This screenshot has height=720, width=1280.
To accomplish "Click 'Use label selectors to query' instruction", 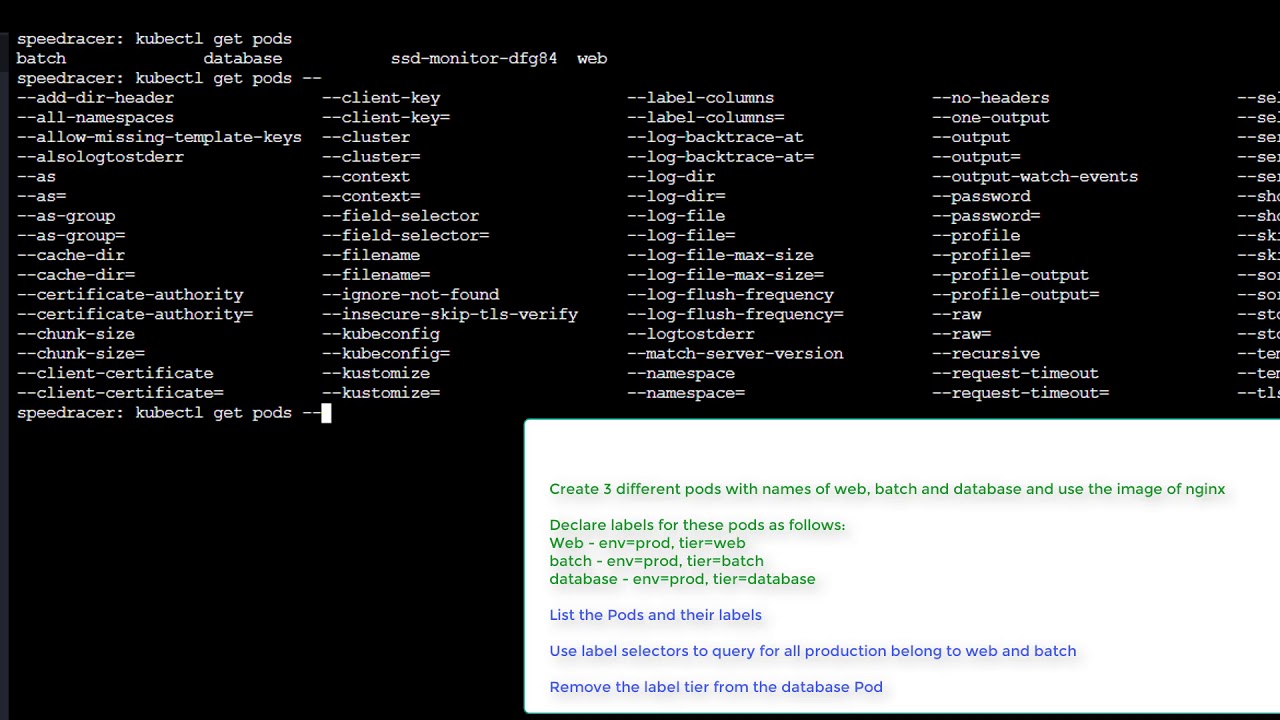I will click(x=813, y=651).
